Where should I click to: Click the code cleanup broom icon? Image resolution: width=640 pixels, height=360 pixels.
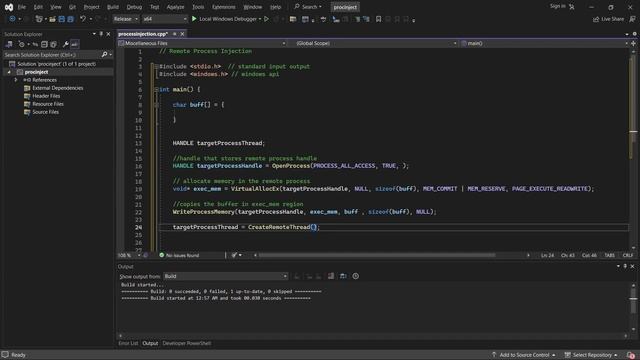[x=234, y=255]
